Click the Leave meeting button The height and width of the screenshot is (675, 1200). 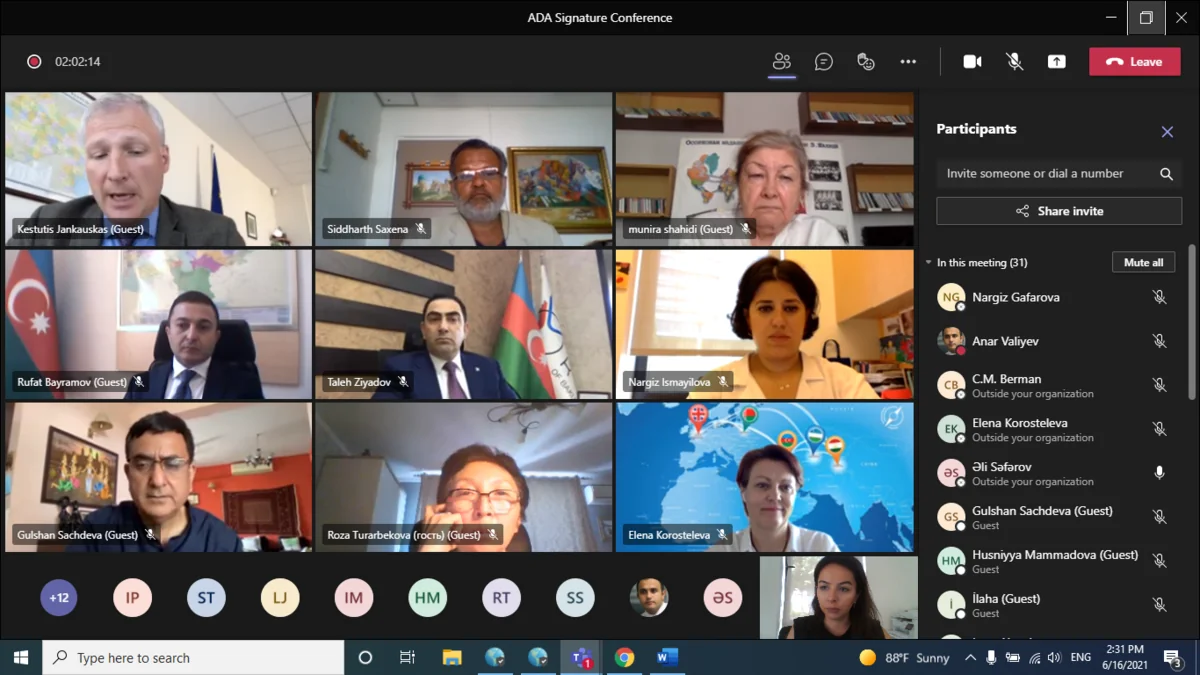[1135, 62]
